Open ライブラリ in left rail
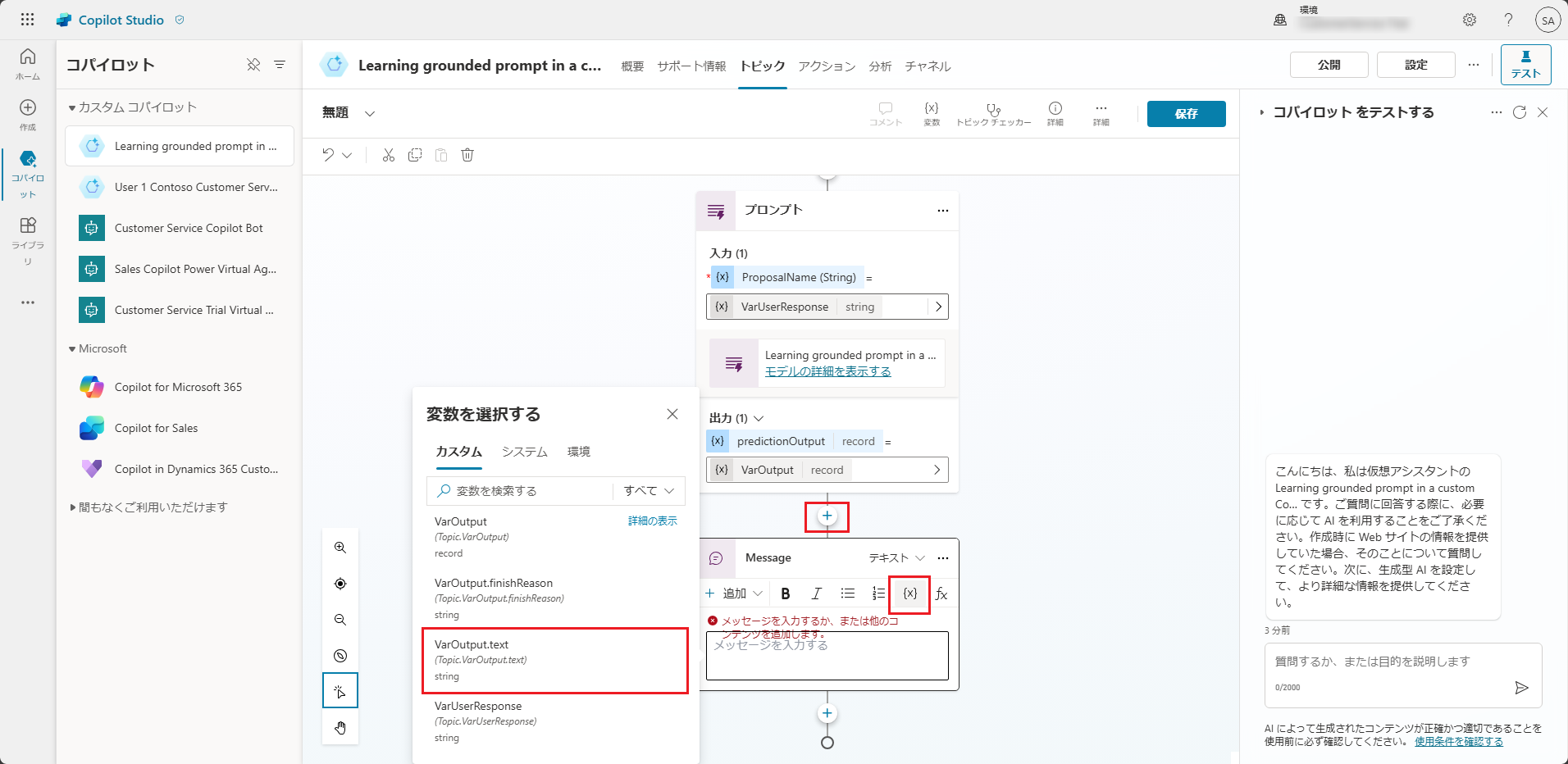This screenshot has height=764, width=1568. [x=28, y=241]
